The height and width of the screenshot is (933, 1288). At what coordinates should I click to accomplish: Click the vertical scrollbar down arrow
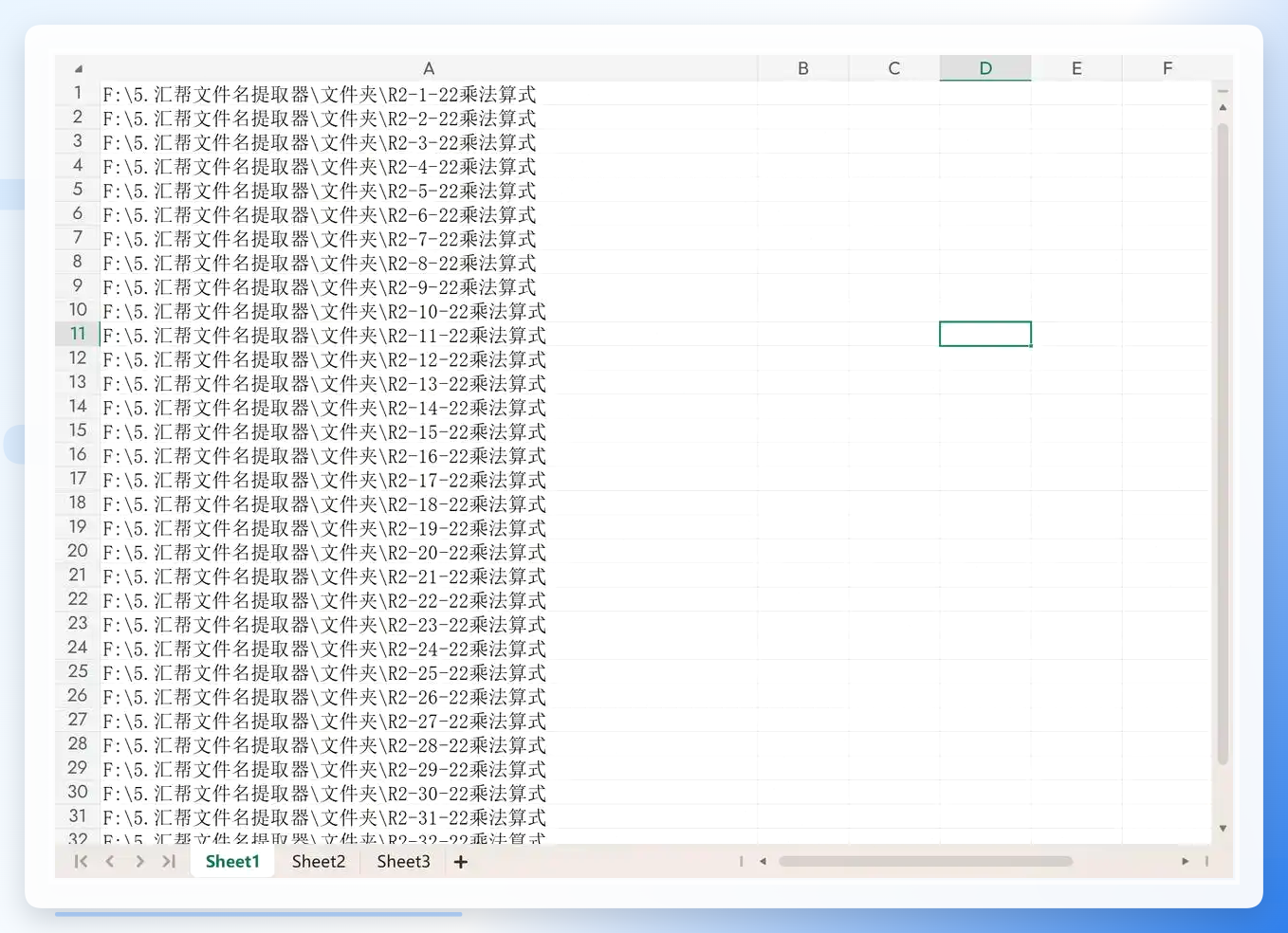(x=1223, y=829)
